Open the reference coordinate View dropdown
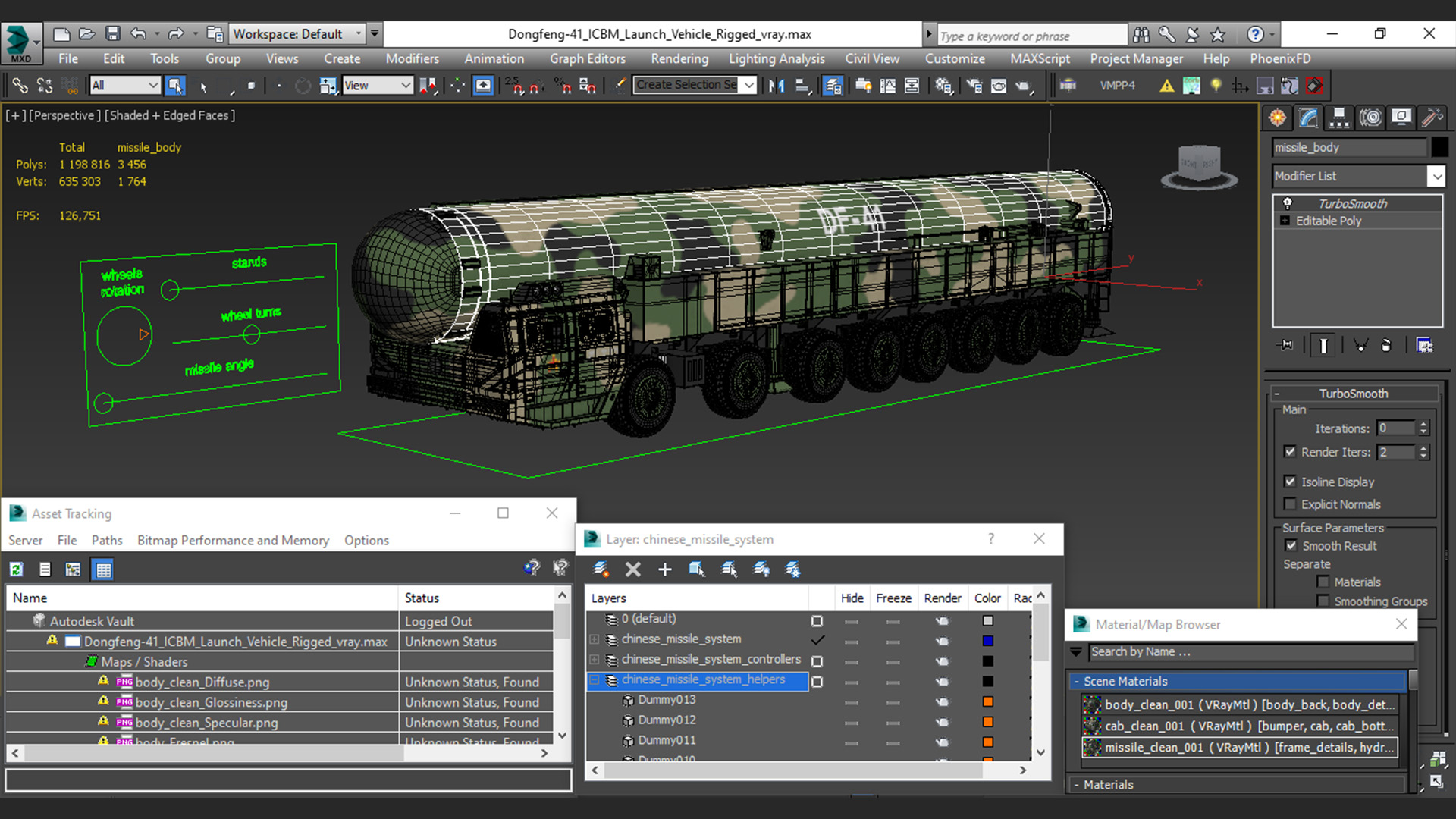The width and height of the screenshot is (1456, 819). [x=377, y=86]
